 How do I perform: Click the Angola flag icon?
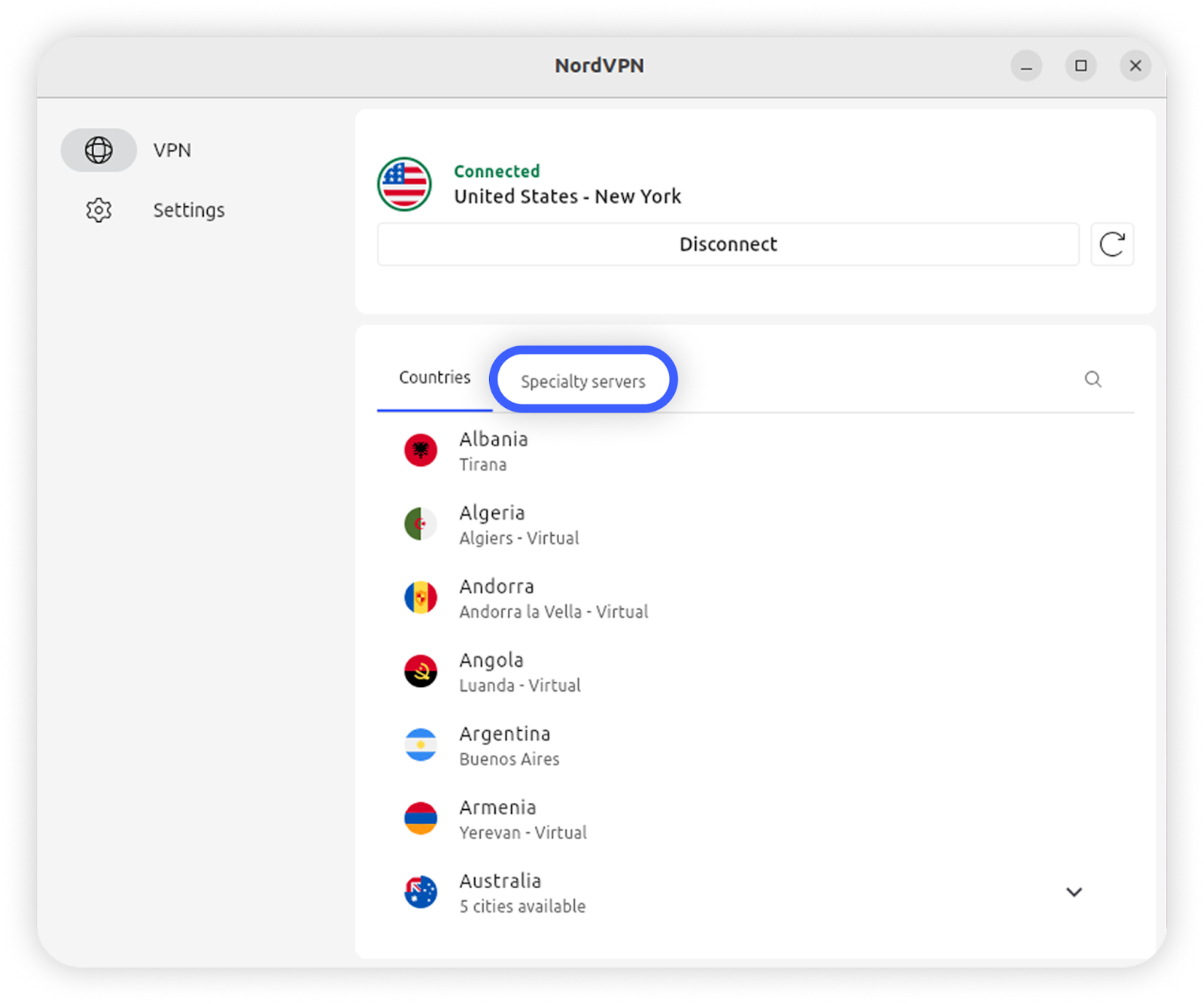pos(421,671)
